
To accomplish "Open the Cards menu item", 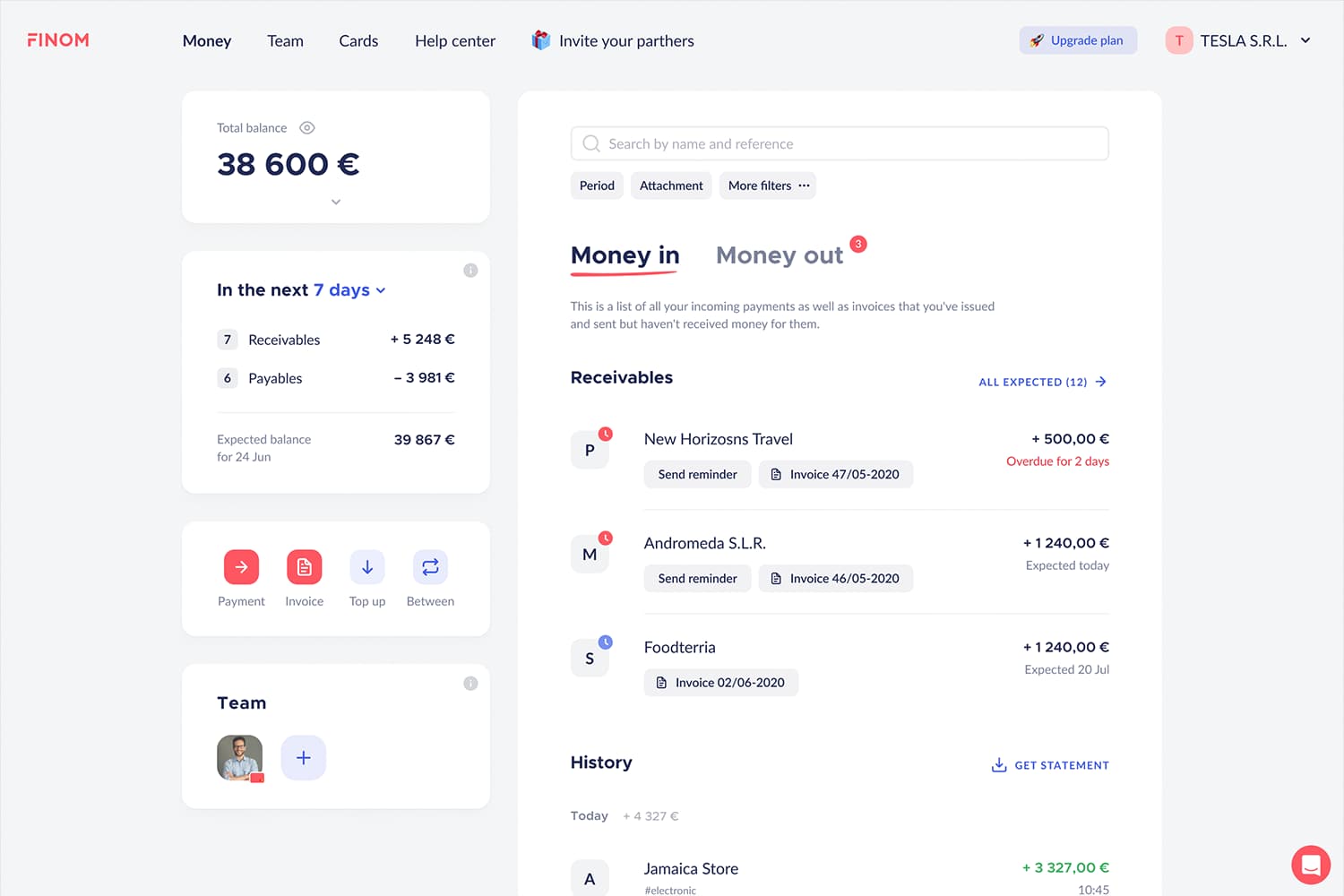I will click(x=358, y=40).
